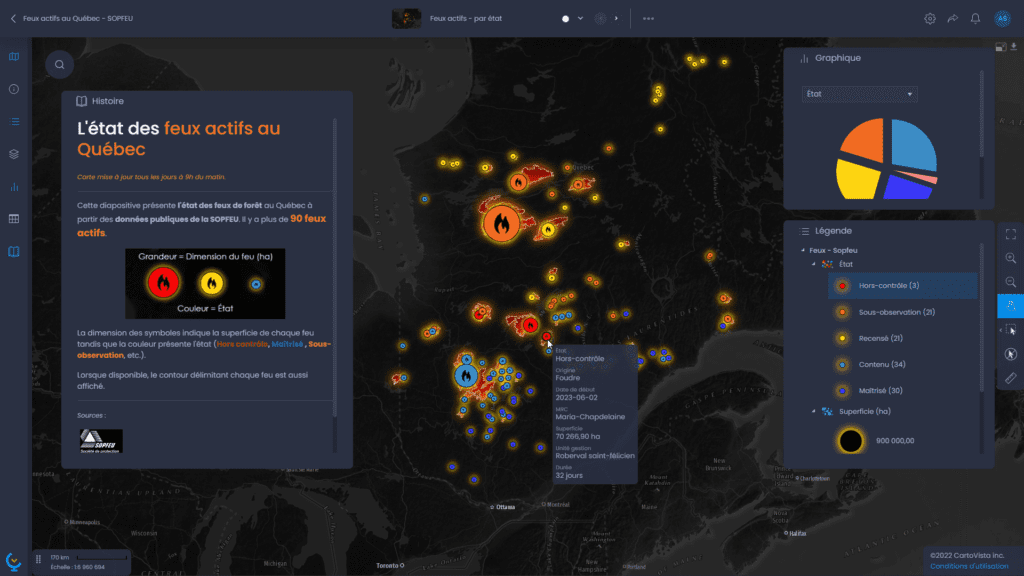Viewport: 1024px width, 576px height.
Task: Toggle Recensé (21) legend class
Action: coord(903,338)
